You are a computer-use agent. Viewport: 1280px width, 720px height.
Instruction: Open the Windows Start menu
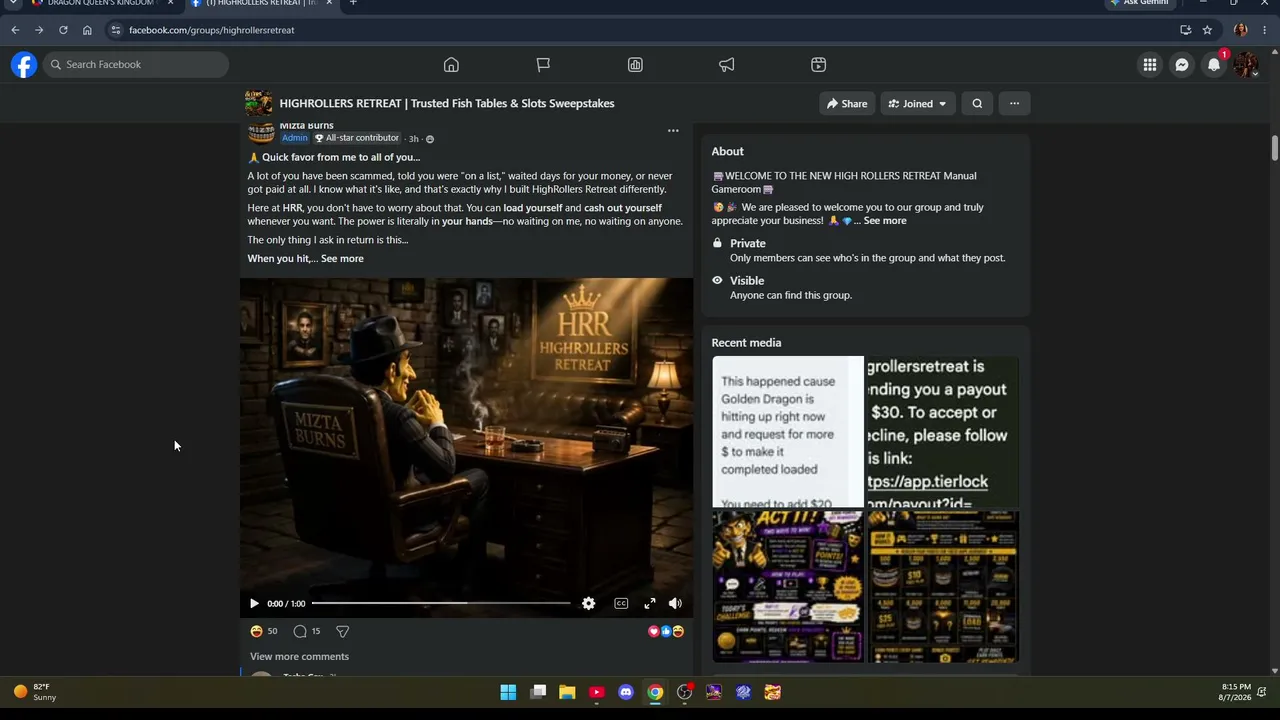(508, 692)
